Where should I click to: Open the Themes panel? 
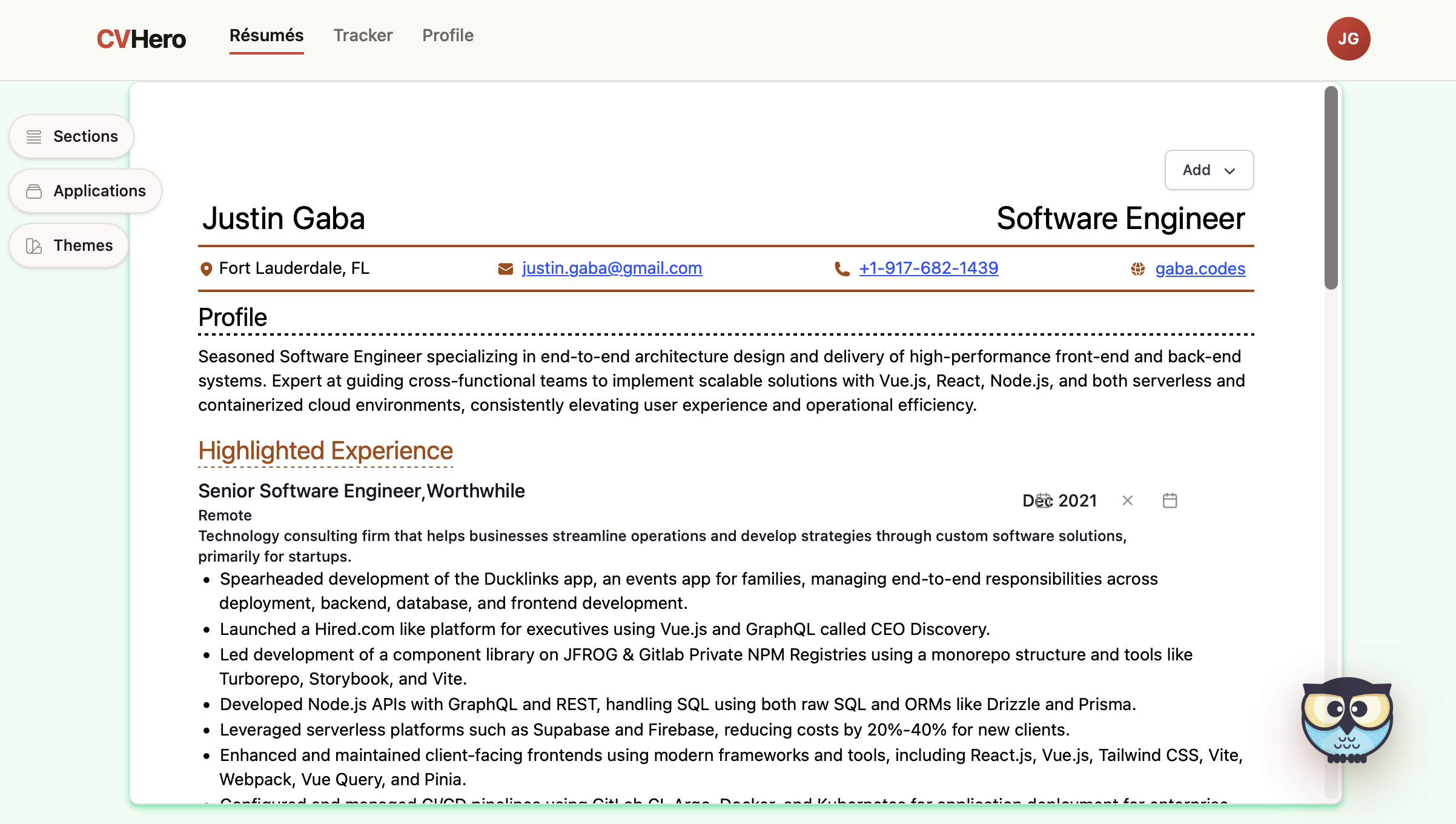point(69,246)
